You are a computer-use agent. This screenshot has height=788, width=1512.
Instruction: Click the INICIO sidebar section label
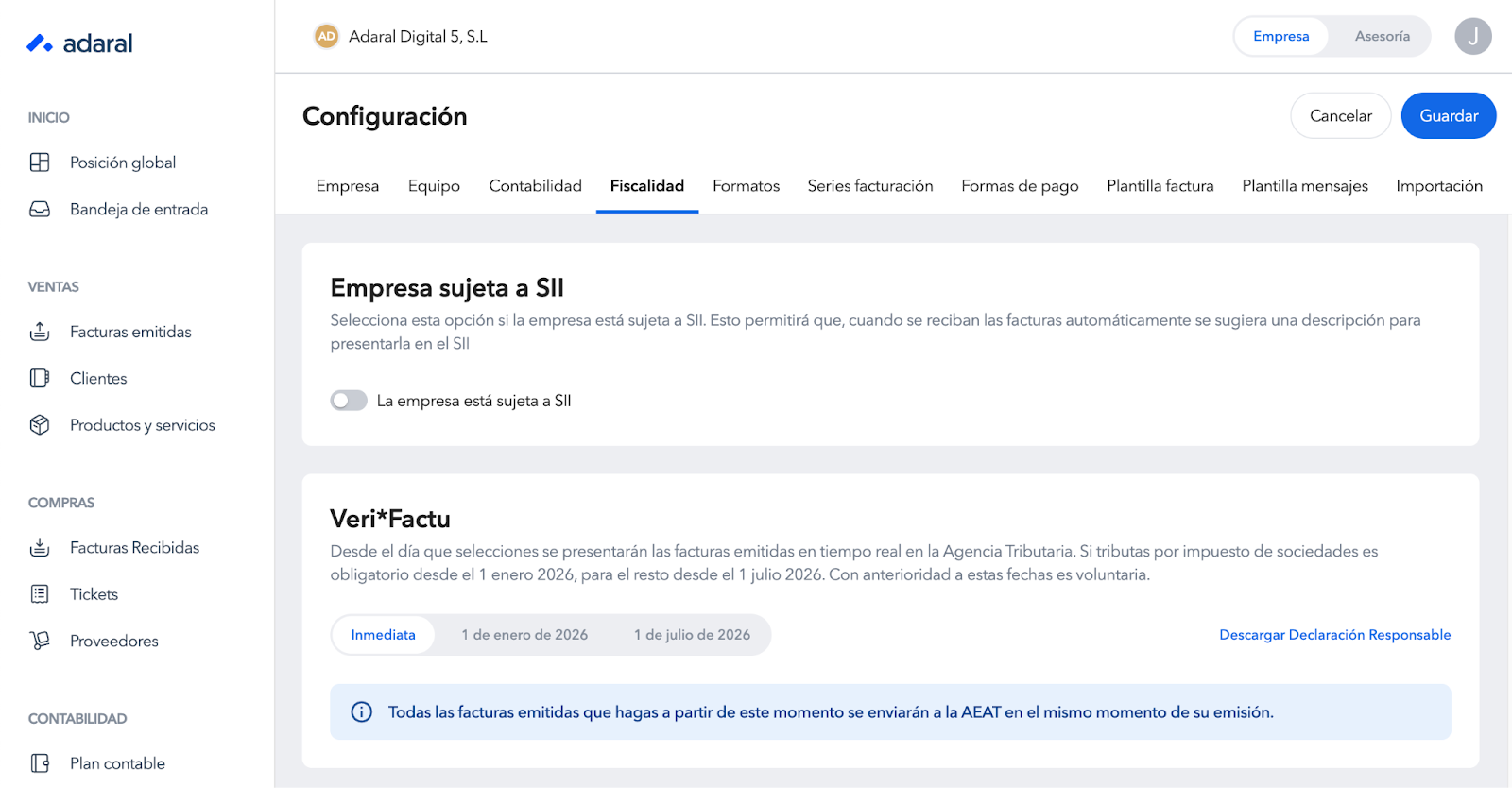click(x=49, y=117)
